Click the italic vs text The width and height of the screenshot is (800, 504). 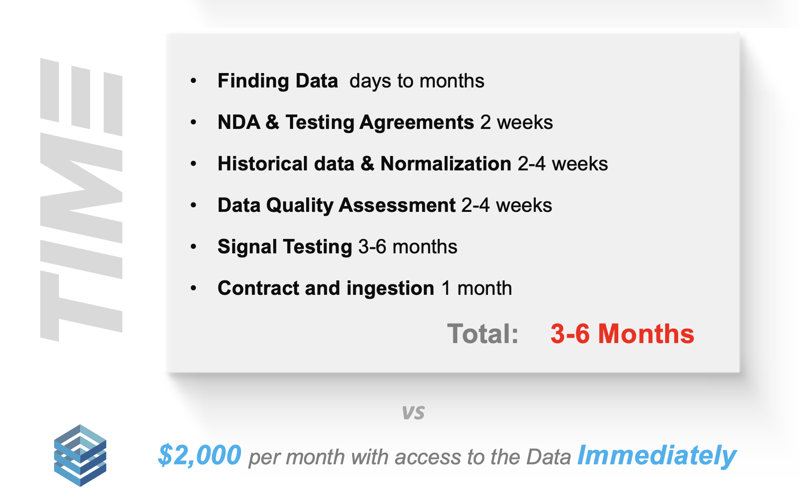point(413,412)
